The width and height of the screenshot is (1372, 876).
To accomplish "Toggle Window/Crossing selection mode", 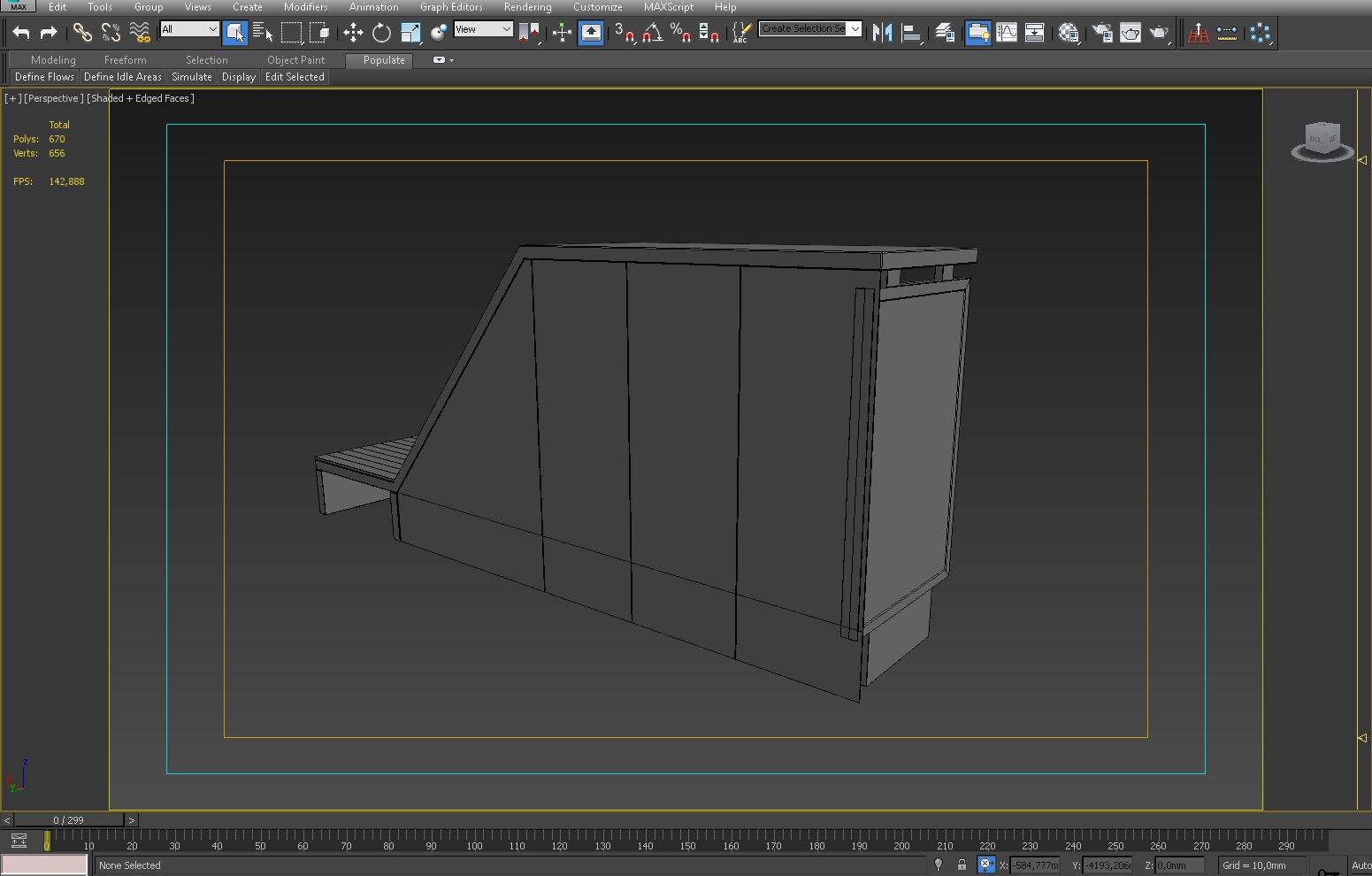I will click(319, 33).
